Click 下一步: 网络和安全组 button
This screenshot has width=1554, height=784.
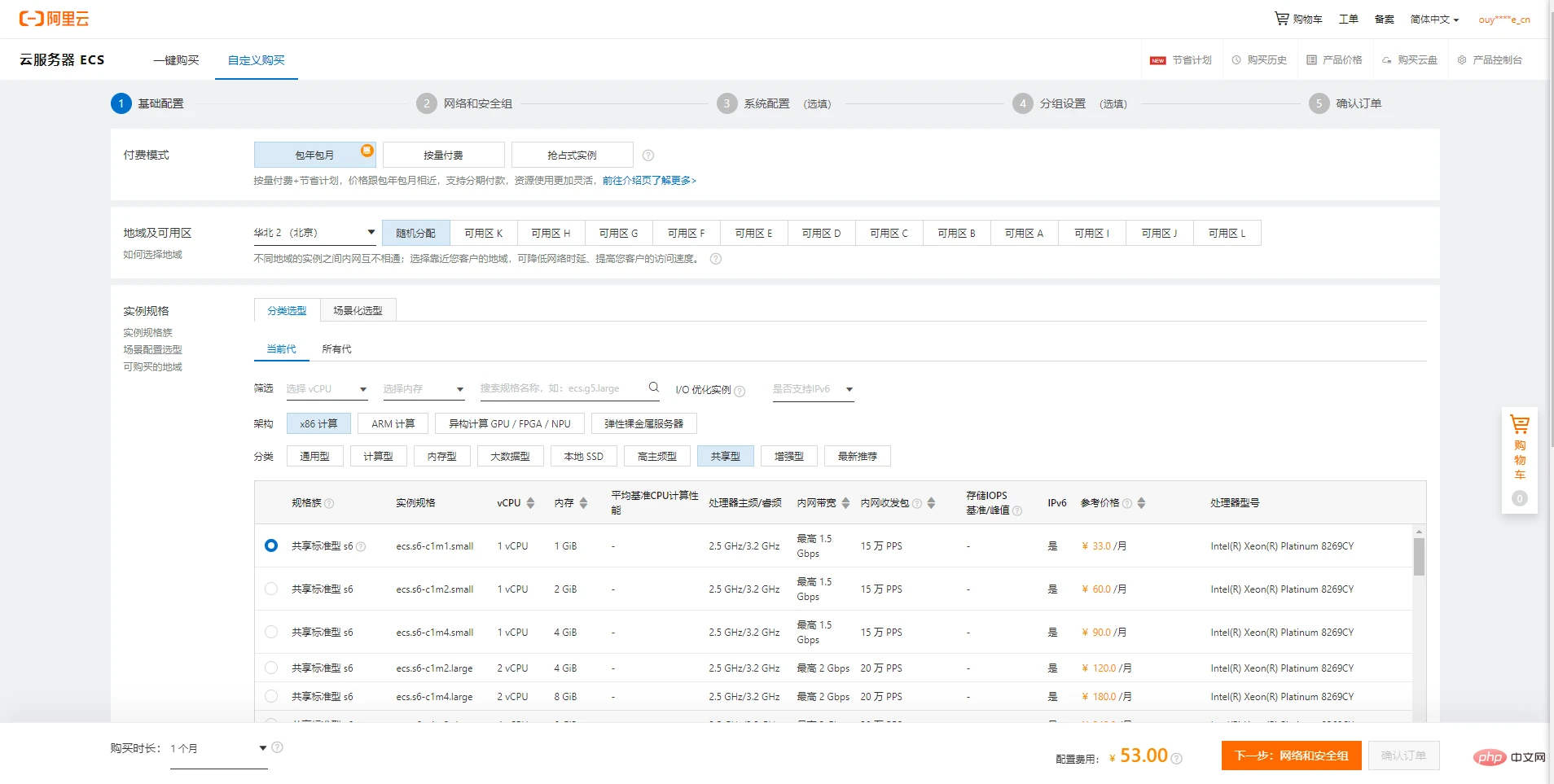click(1291, 756)
